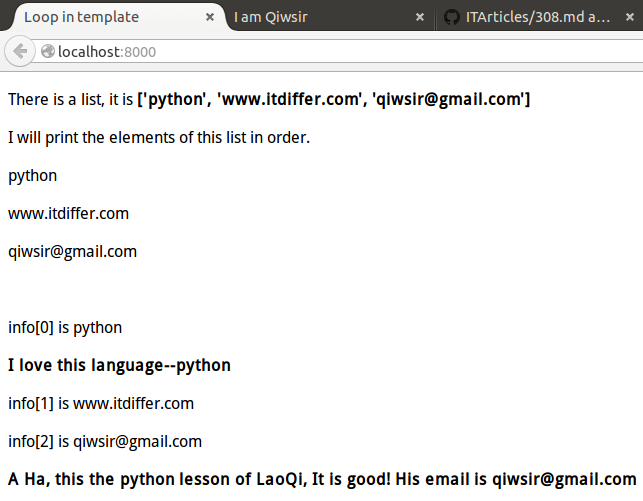Image resolution: width=643 pixels, height=501 pixels.
Task: Click the "info[1] is www.itdiffer.com" line
Action: pyautogui.click(x=101, y=403)
